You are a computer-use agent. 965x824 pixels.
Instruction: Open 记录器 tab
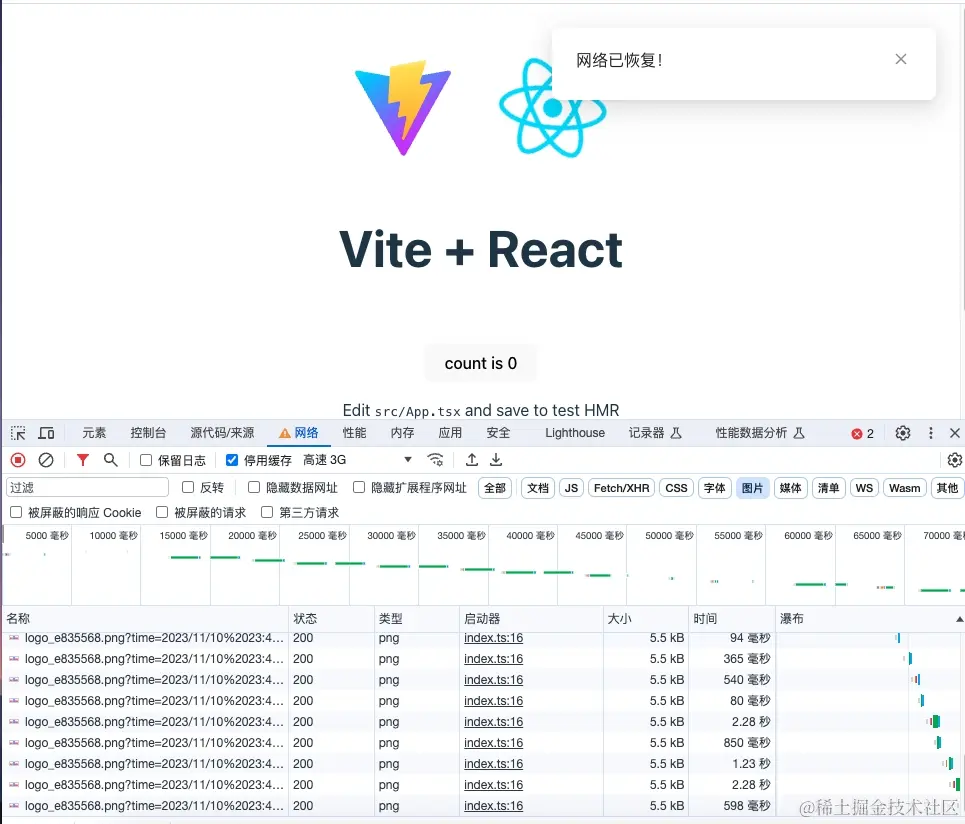pyautogui.click(x=655, y=433)
